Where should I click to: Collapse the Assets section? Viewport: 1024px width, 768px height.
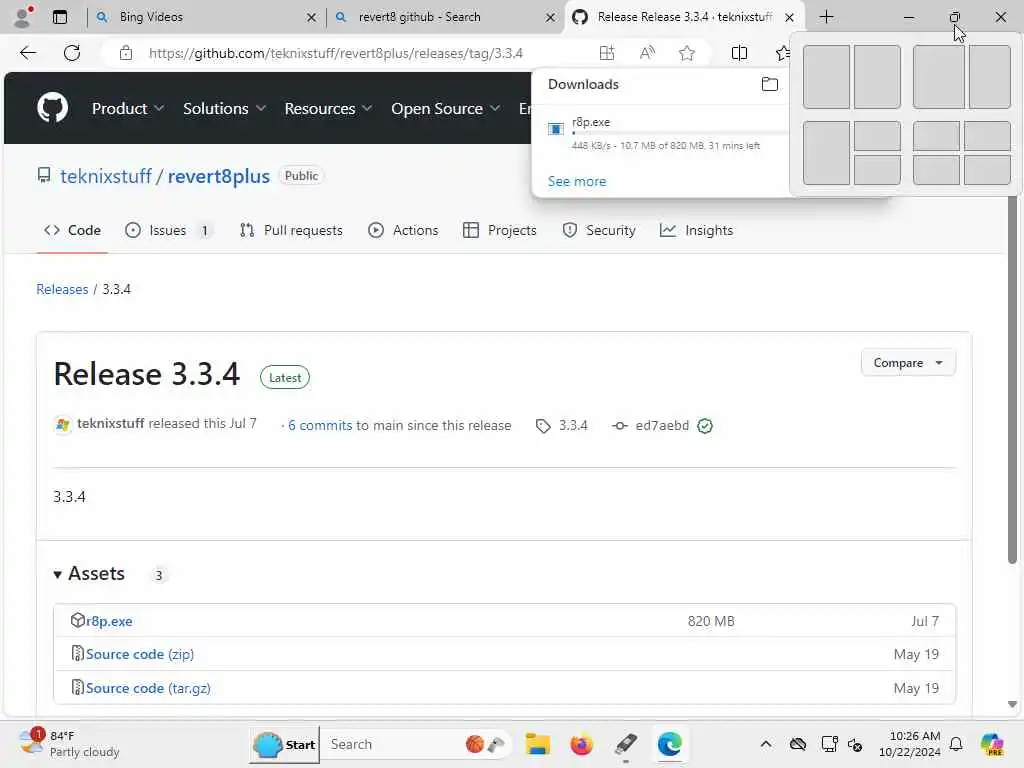[x=89, y=573]
